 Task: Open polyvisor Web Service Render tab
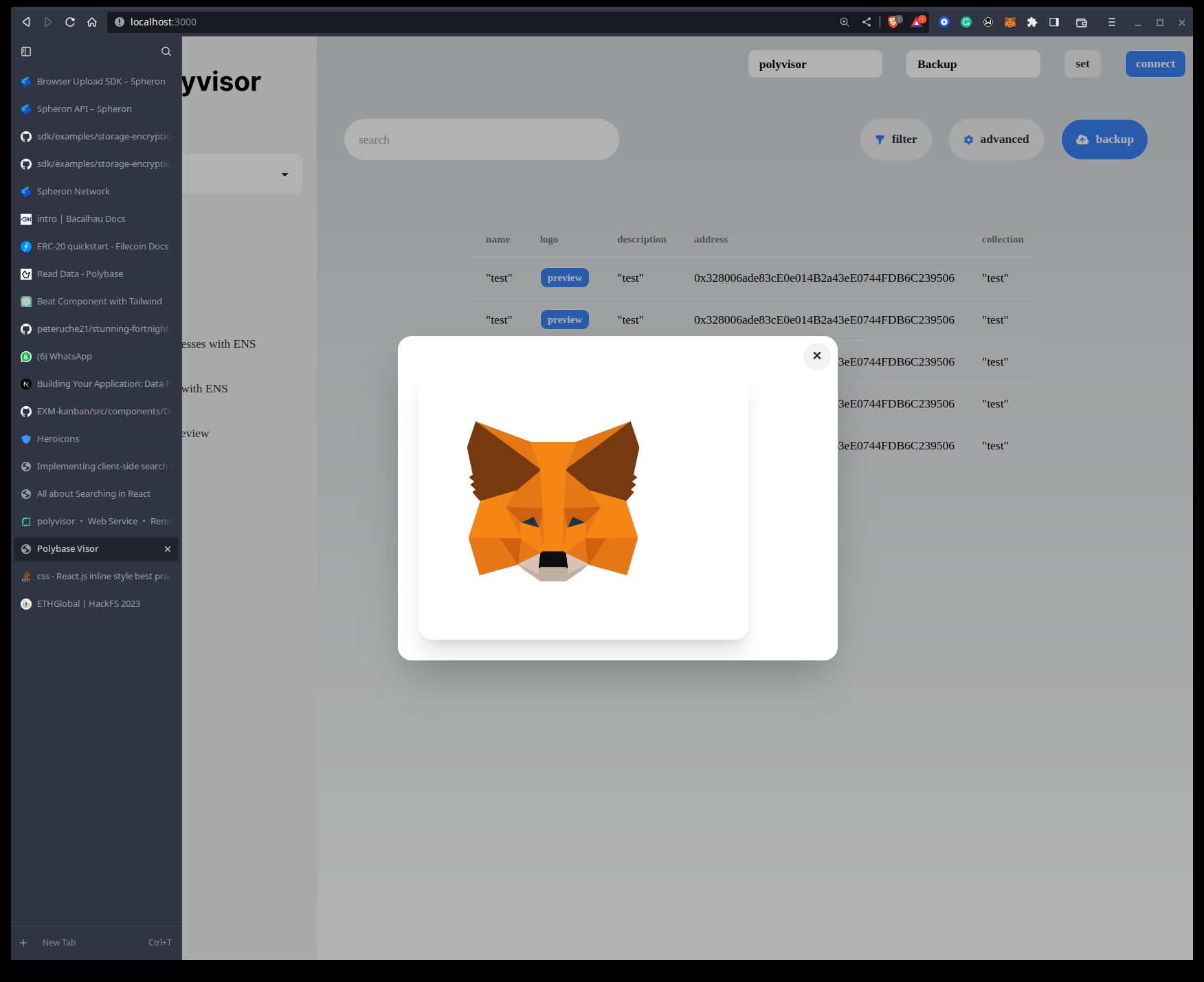click(x=96, y=521)
